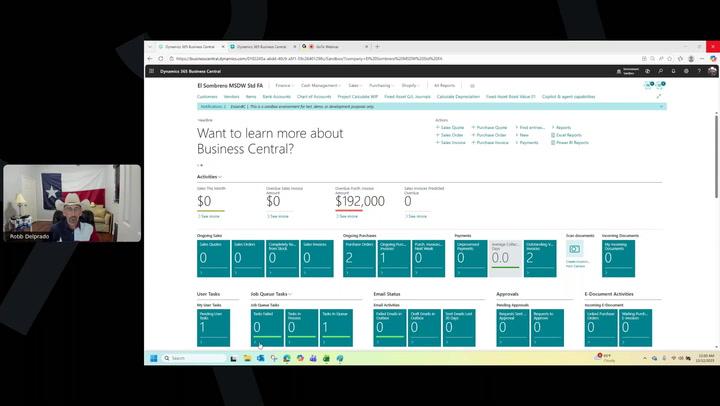Click the Windows Start button
This screenshot has height=406, width=720.
[x=154, y=357]
